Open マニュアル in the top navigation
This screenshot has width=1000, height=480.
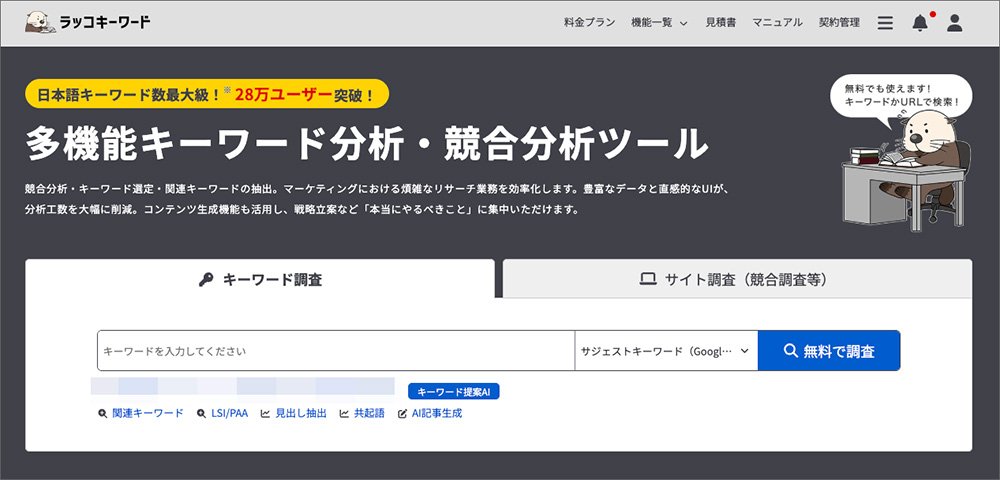[x=777, y=23]
